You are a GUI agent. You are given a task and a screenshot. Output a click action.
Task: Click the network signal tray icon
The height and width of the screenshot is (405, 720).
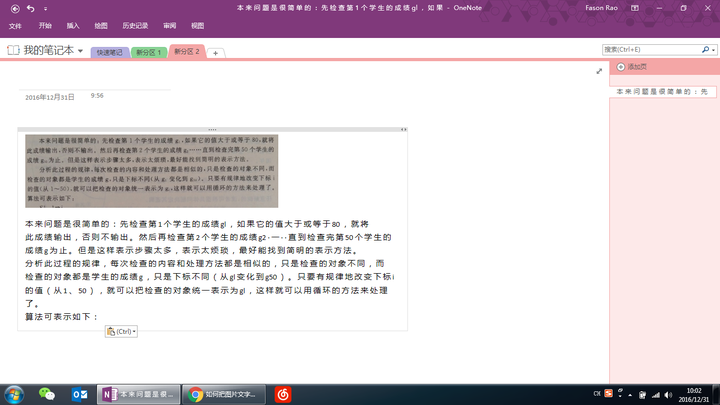[x=656, y=395]
